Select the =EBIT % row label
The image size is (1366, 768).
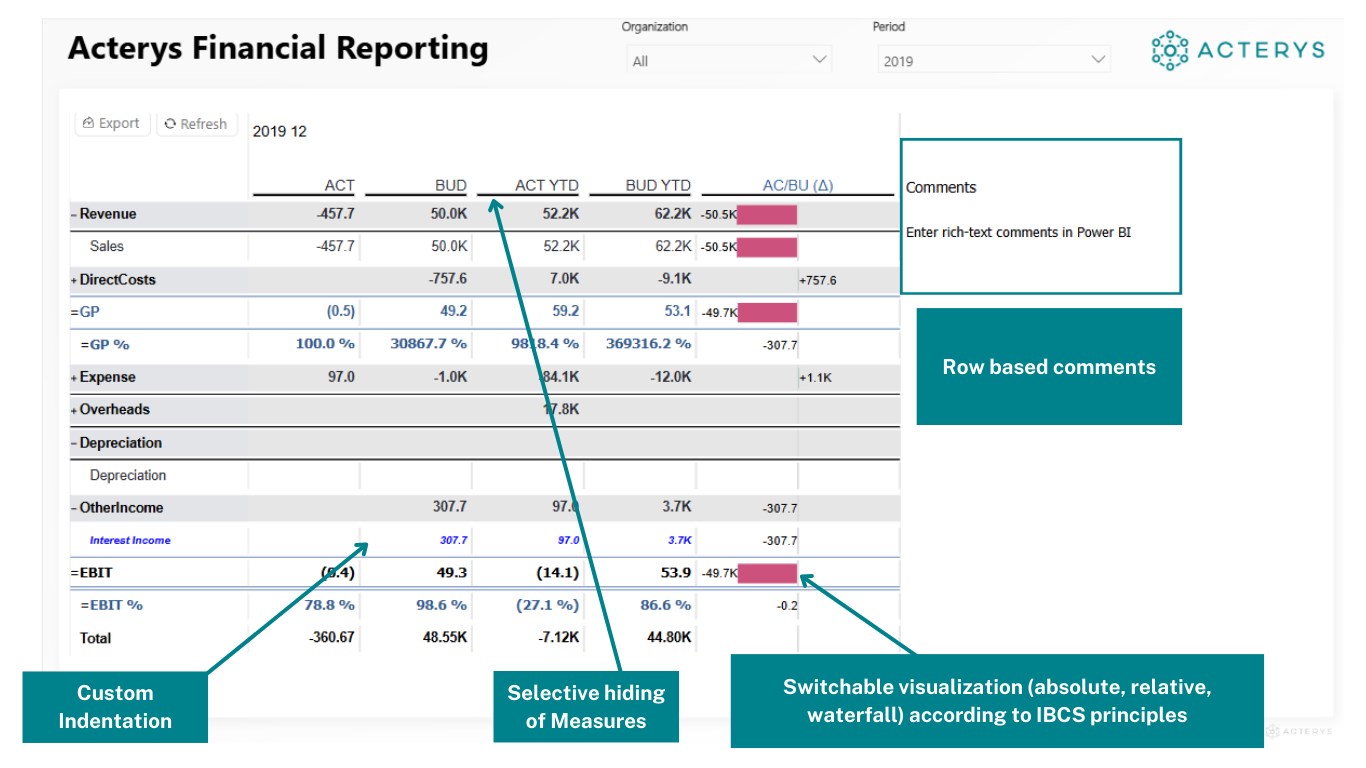pos(111,605)
